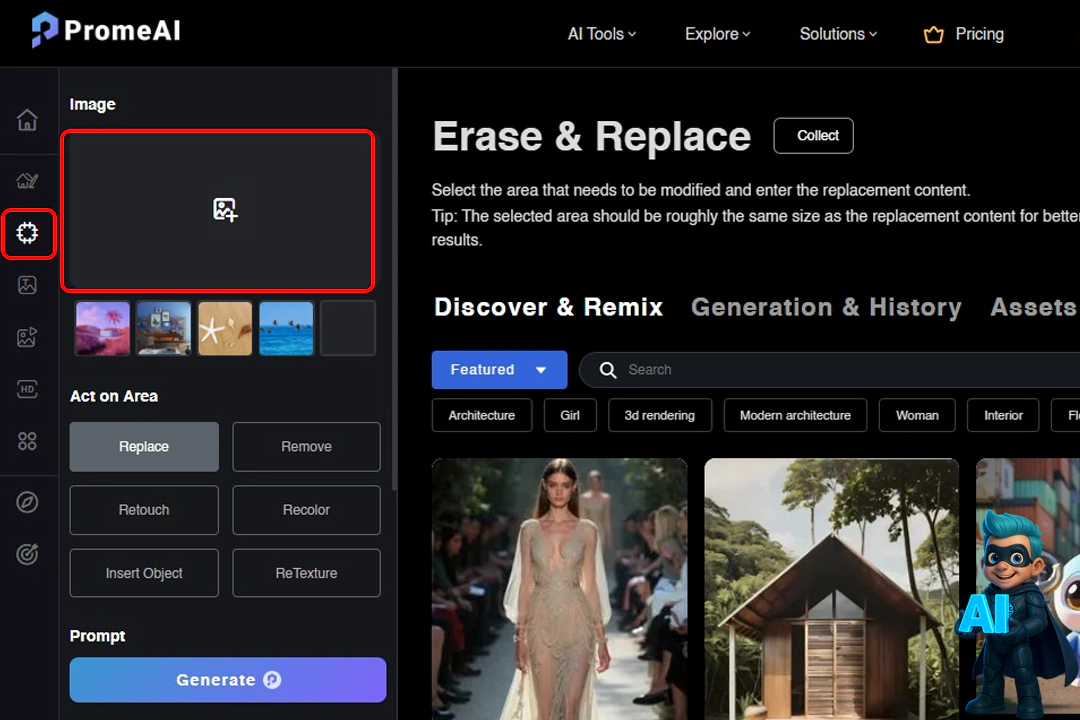Open the Featured sort dropdown
The image size is (1080, 720).
pos(498,370)
